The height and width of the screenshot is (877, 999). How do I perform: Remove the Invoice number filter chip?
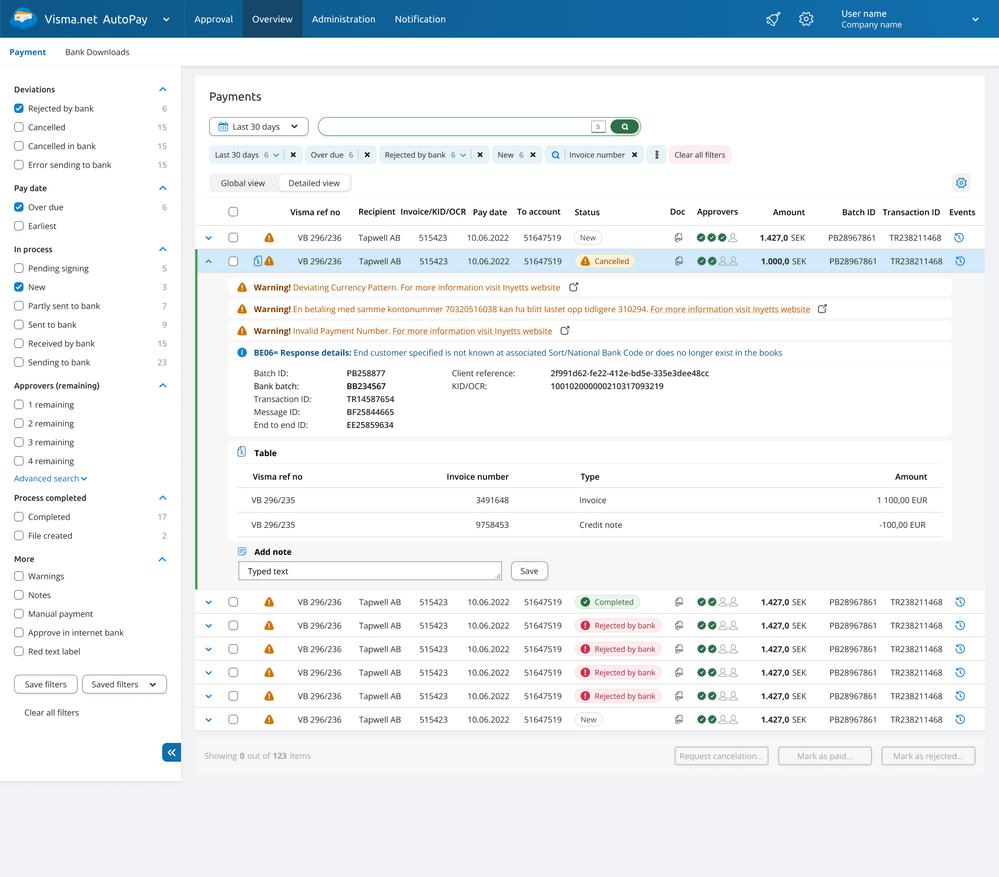[x=635, y=155]
